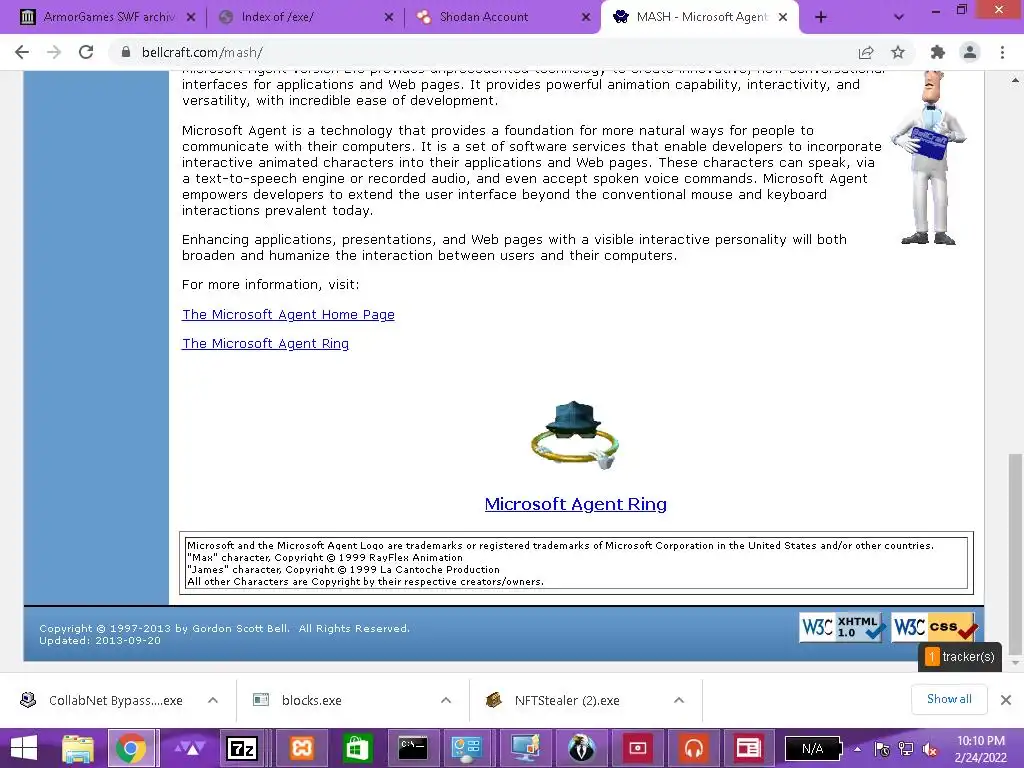The image size is (1024, 768).
Task: Go back to the previous page
Action: point(22,52)
